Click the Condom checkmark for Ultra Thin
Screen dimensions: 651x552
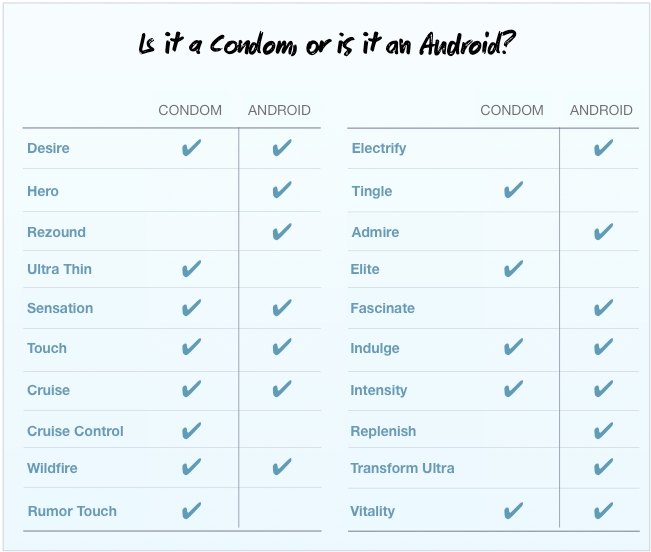191,269
